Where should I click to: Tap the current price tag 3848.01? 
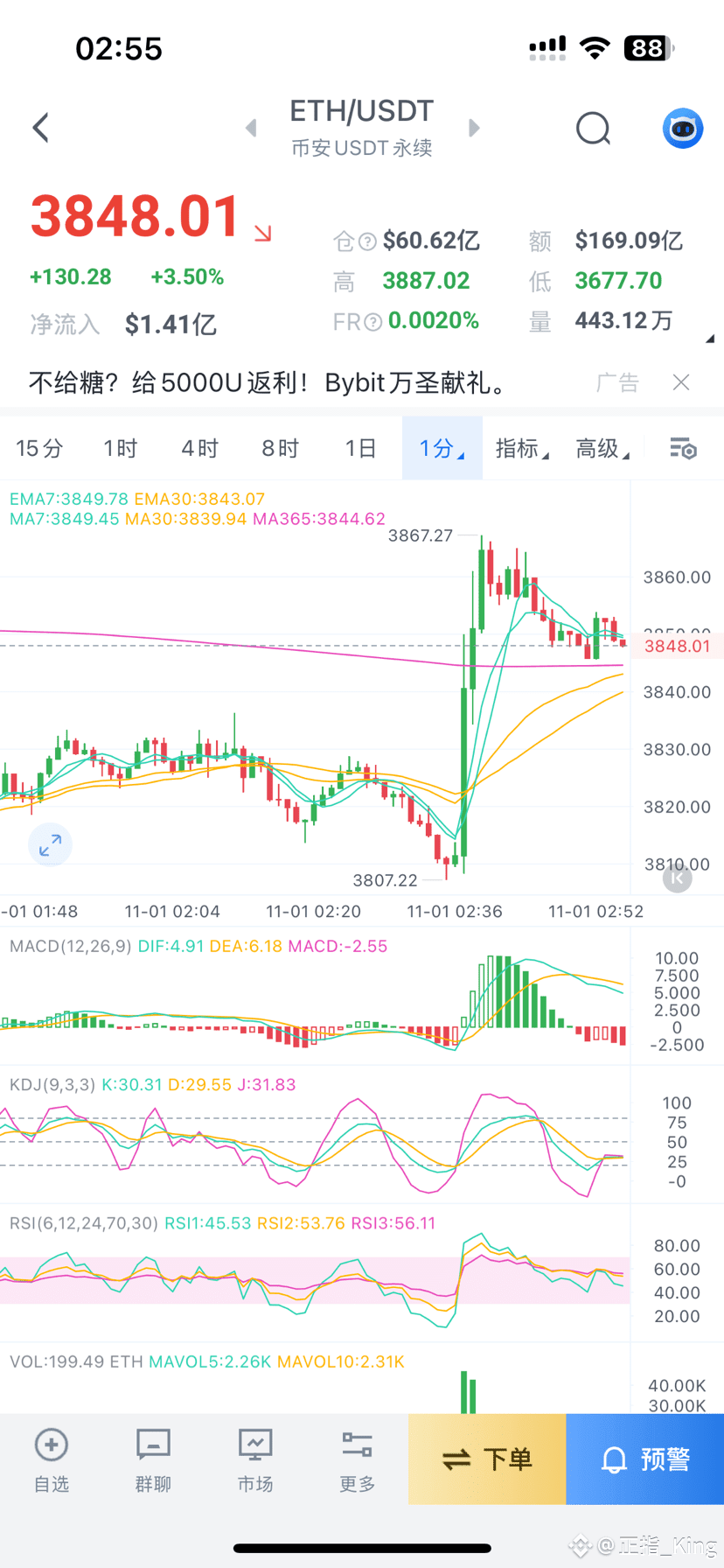[x=678, y=646]
